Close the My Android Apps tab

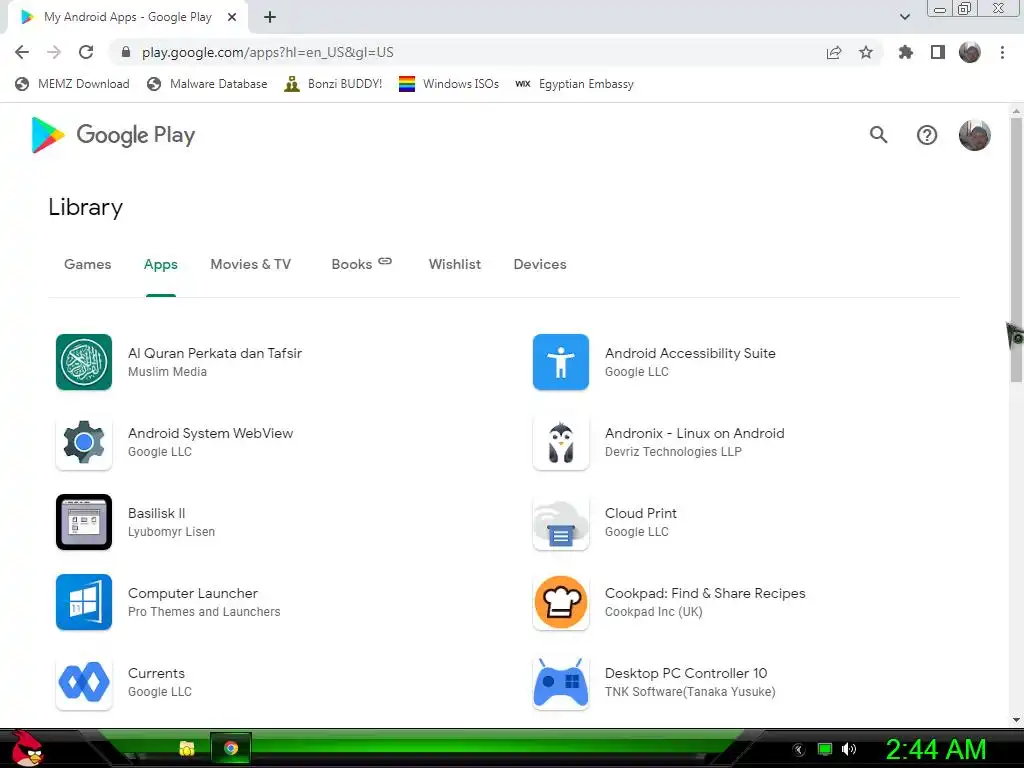pyautogui.click(x=232, y=17)
